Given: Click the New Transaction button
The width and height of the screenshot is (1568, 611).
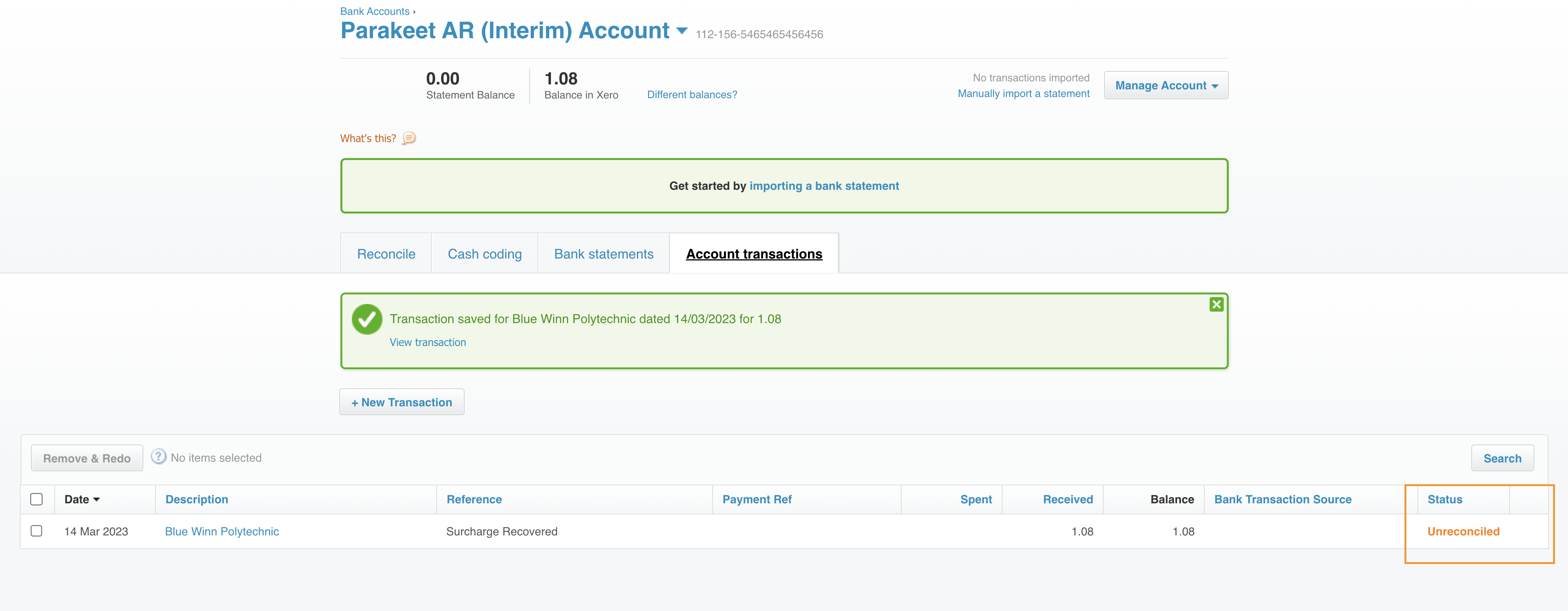Looking at the screenshot, I should click(x=402, y=402).
